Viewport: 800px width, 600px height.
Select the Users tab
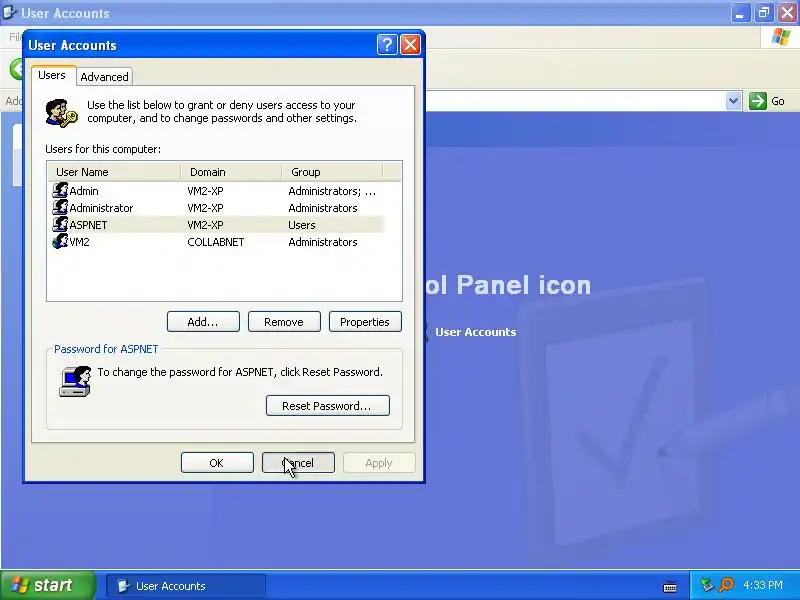point(52,76)
